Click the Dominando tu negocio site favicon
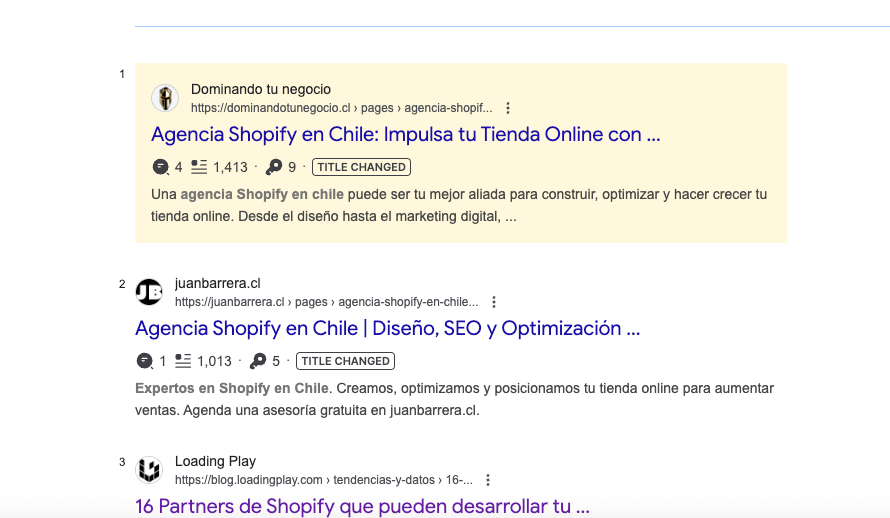890x518 pixels. tap(165, 98)
